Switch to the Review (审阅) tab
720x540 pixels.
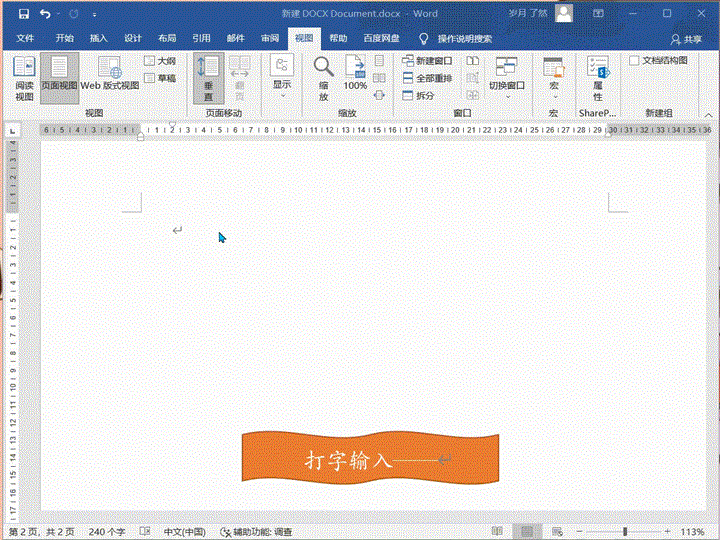(270, 38)
